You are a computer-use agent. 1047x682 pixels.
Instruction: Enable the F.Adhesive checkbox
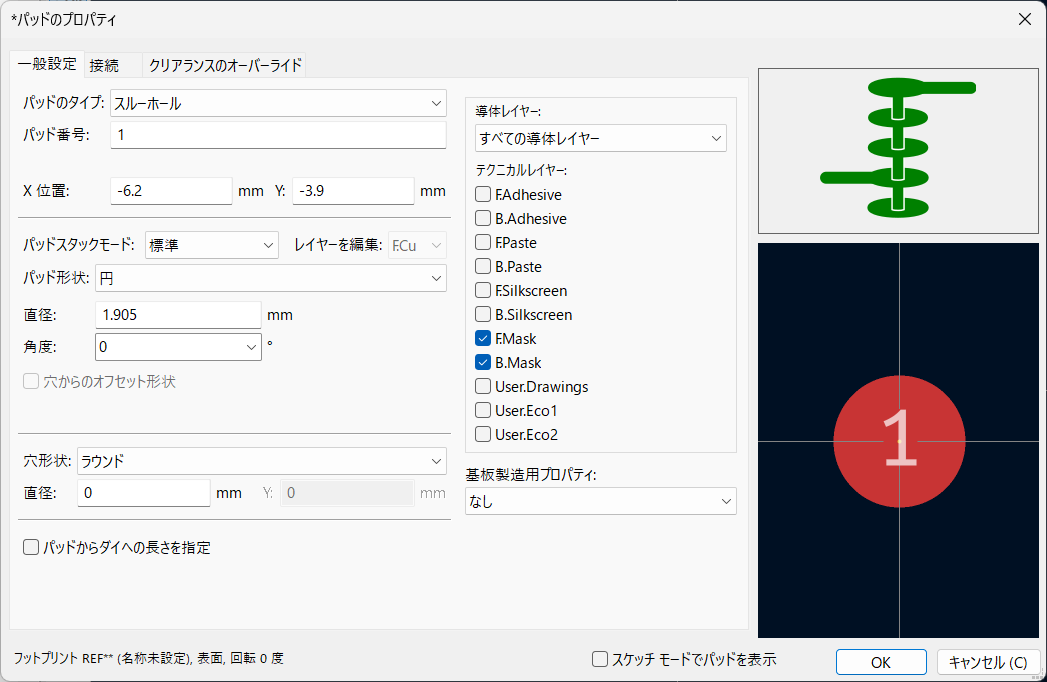[483, 194]
